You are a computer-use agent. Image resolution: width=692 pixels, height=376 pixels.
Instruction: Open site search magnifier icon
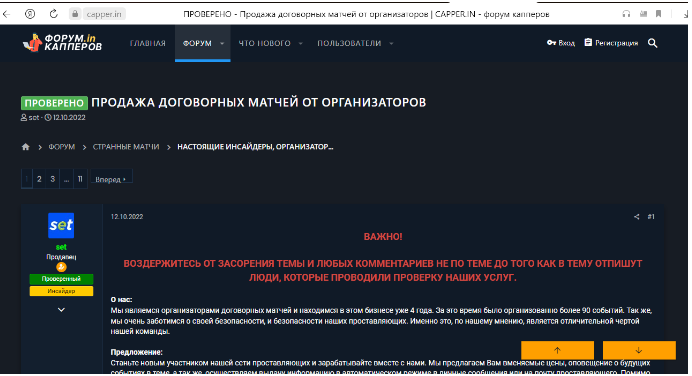click(653, 43)
